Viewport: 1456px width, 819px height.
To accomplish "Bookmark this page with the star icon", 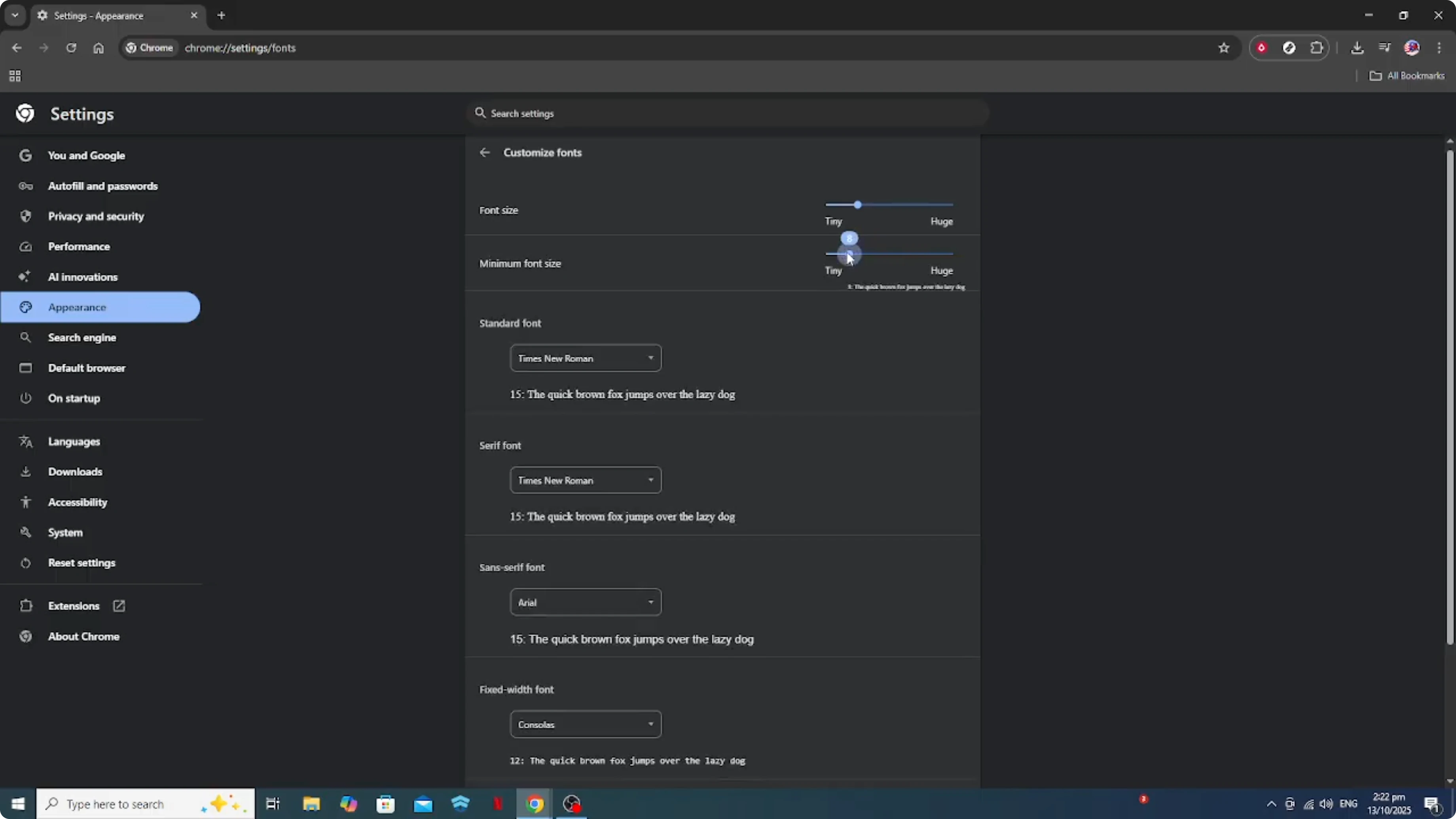I will point(1224,48).
